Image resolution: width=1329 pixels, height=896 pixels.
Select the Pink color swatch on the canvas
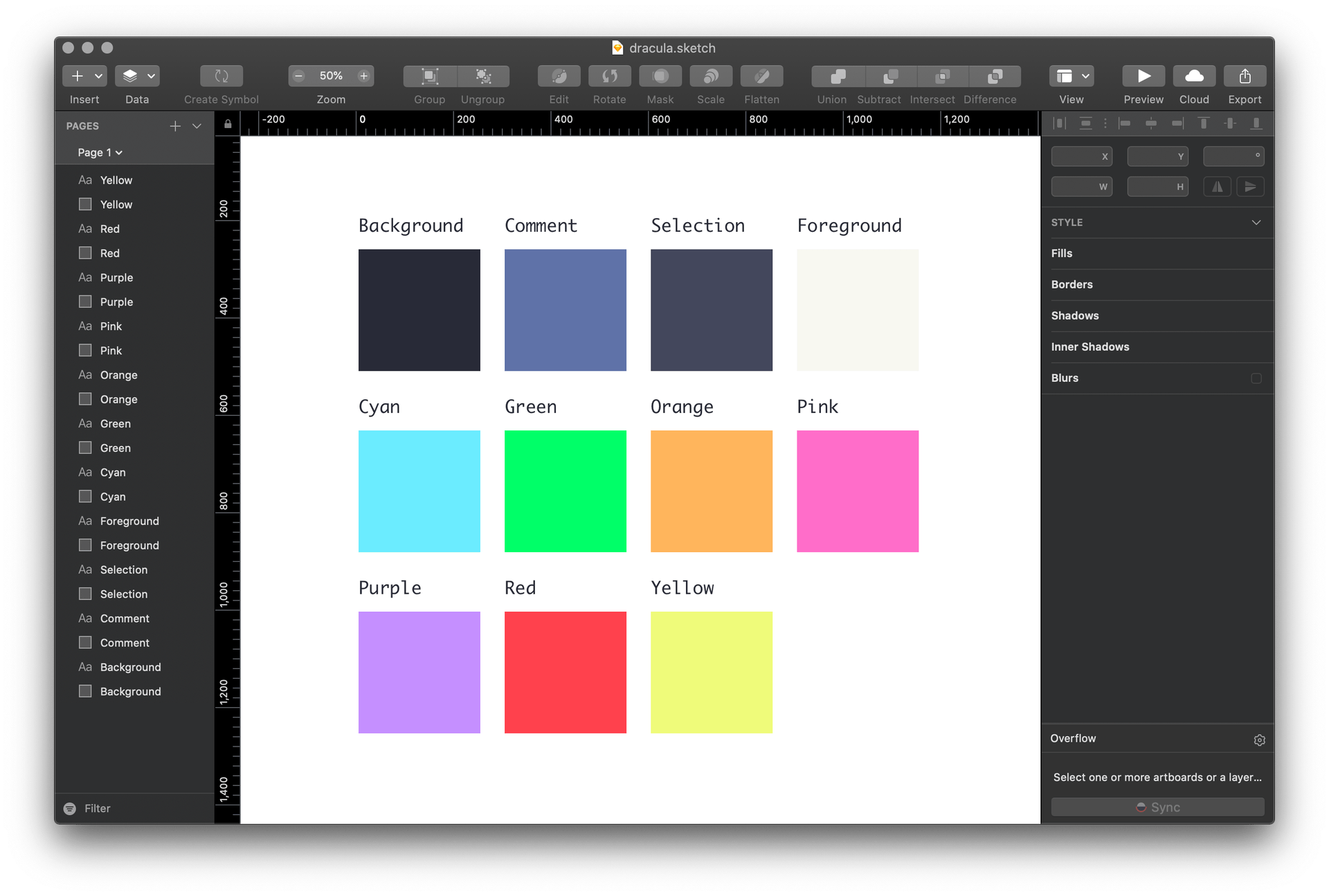tap(858, 491)
